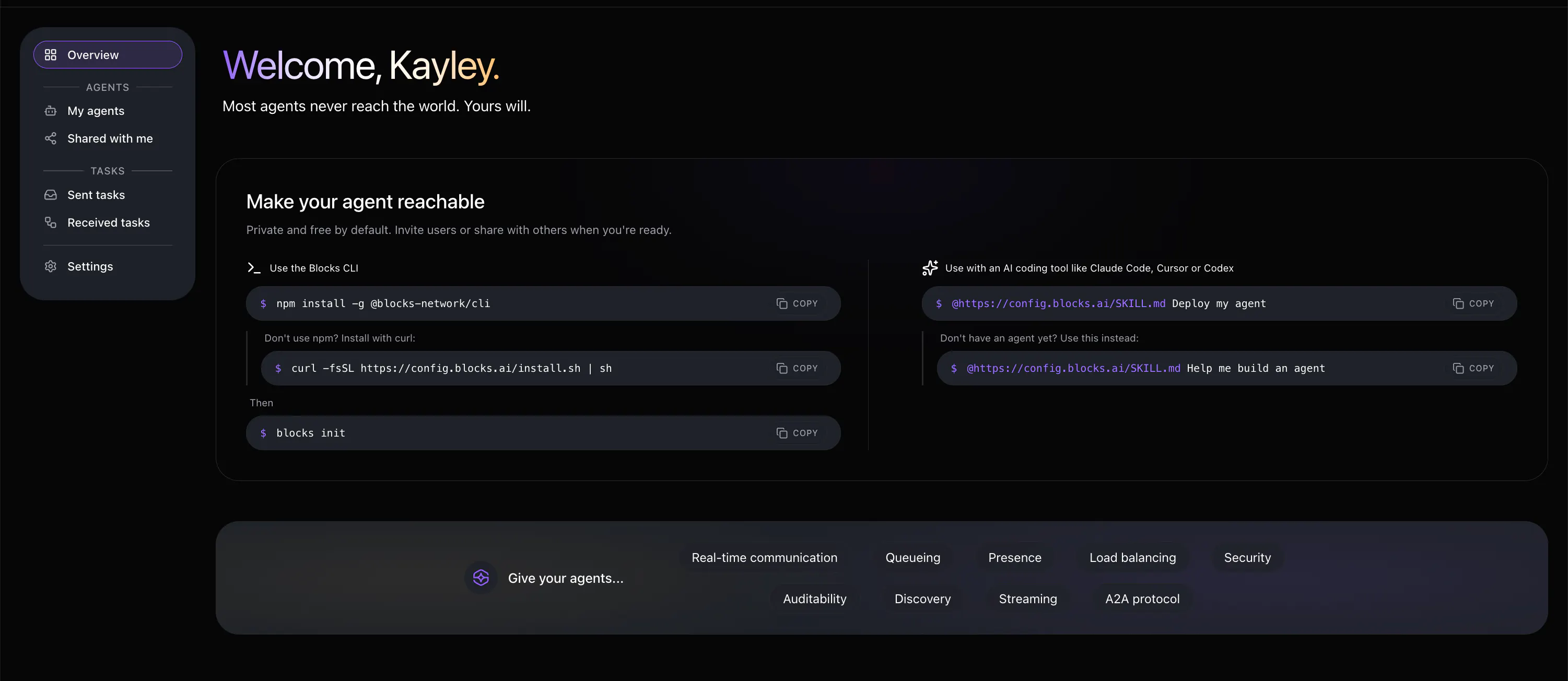Select the Presence chip
Viewport: 1568px width, 681px height.
(1015, 558)
